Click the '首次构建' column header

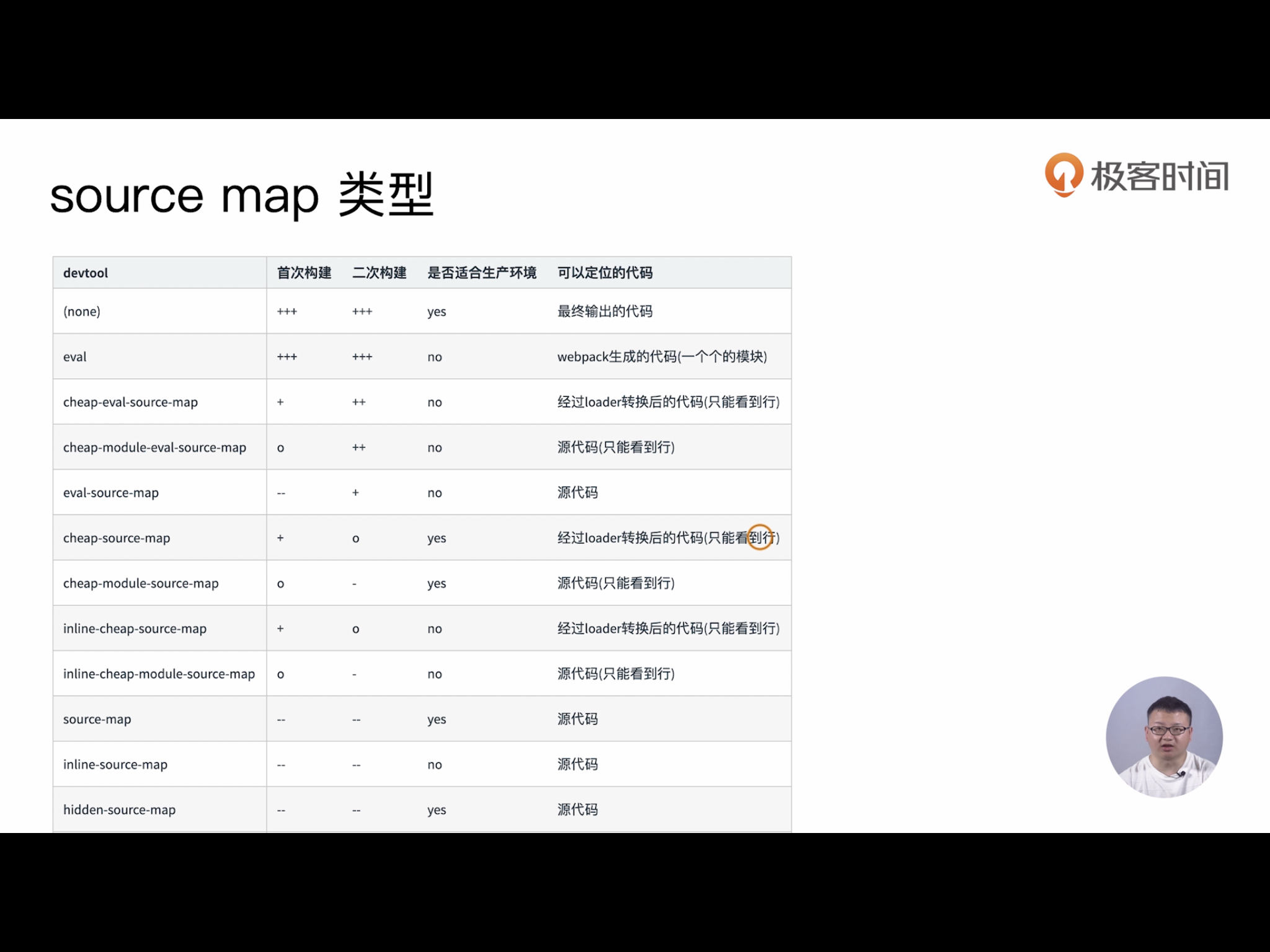point(304,273)
